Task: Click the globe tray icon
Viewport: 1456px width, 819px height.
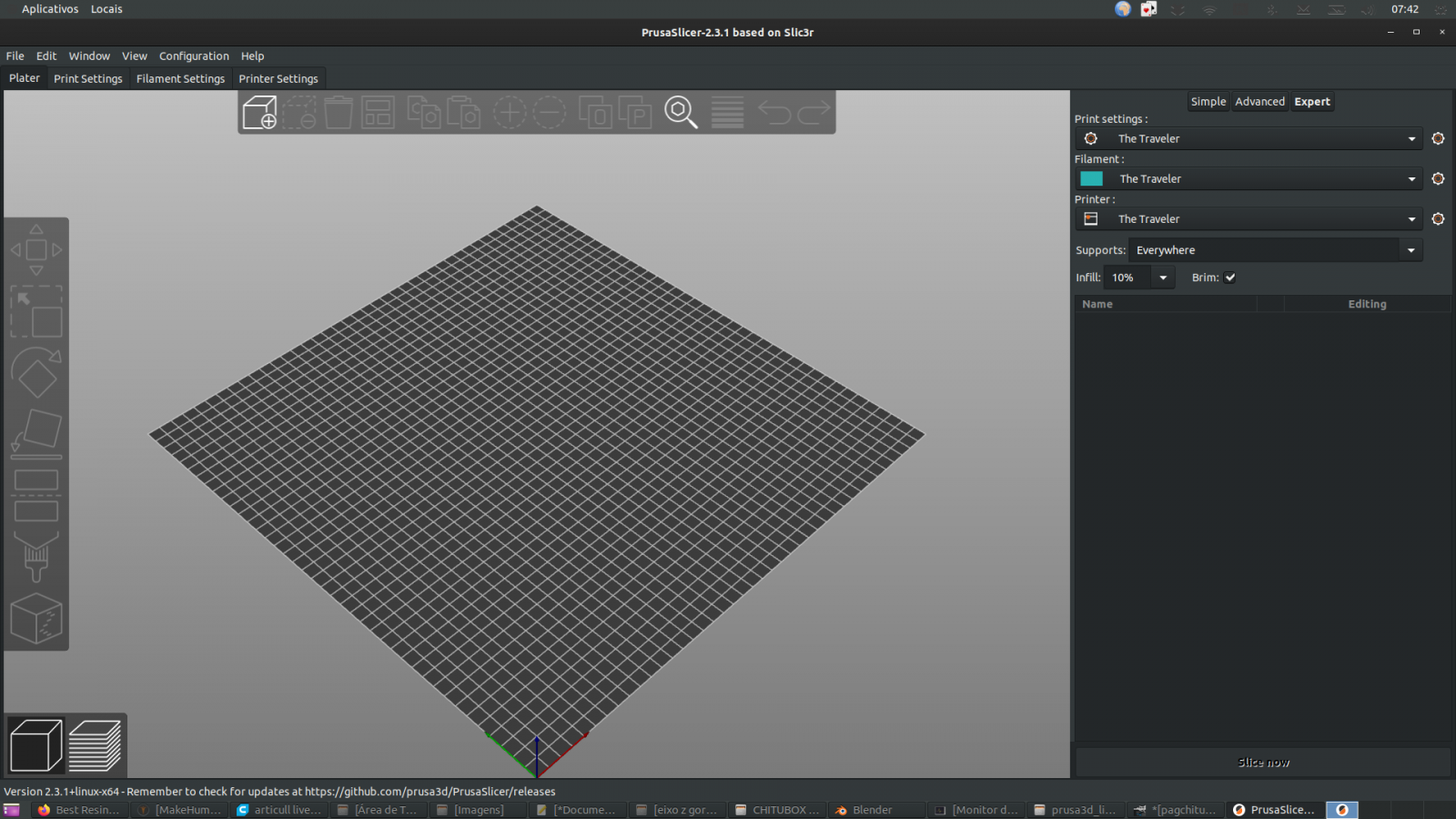Action: click(1123, 9)
